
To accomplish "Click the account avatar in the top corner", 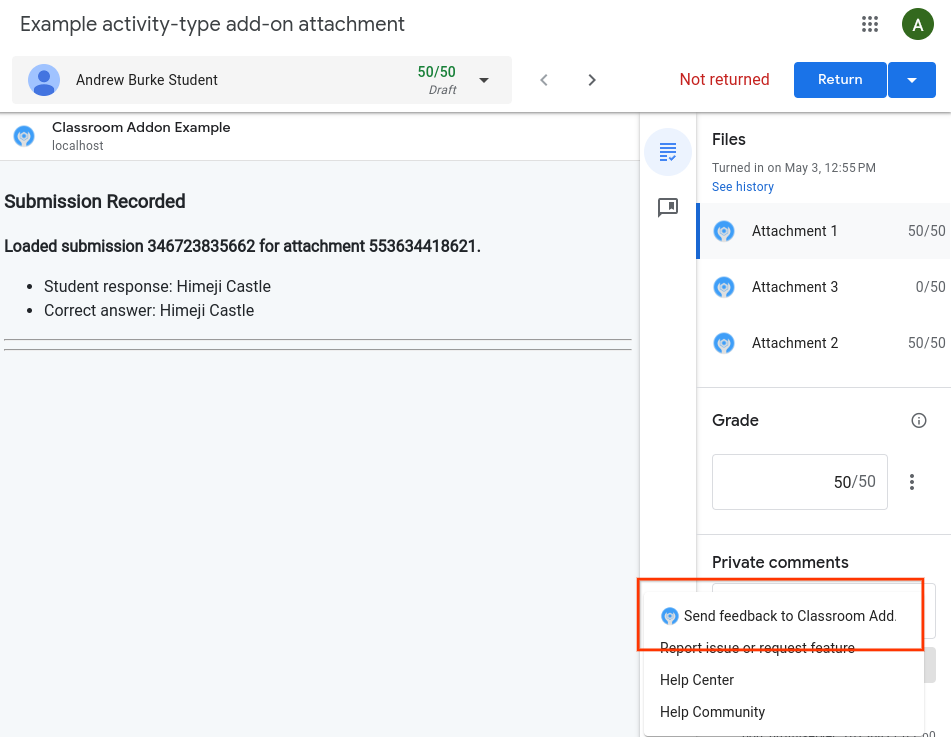I will coord(917,24).
